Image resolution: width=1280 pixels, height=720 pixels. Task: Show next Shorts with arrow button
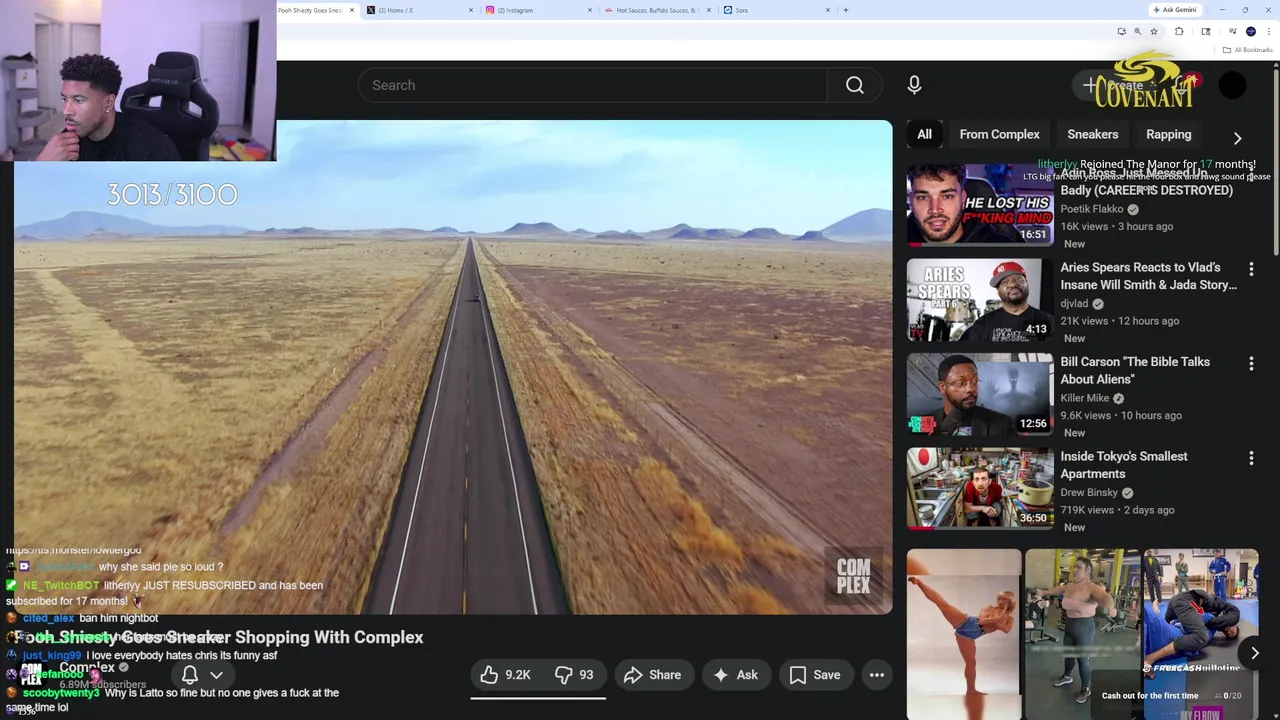(1254, 653)
